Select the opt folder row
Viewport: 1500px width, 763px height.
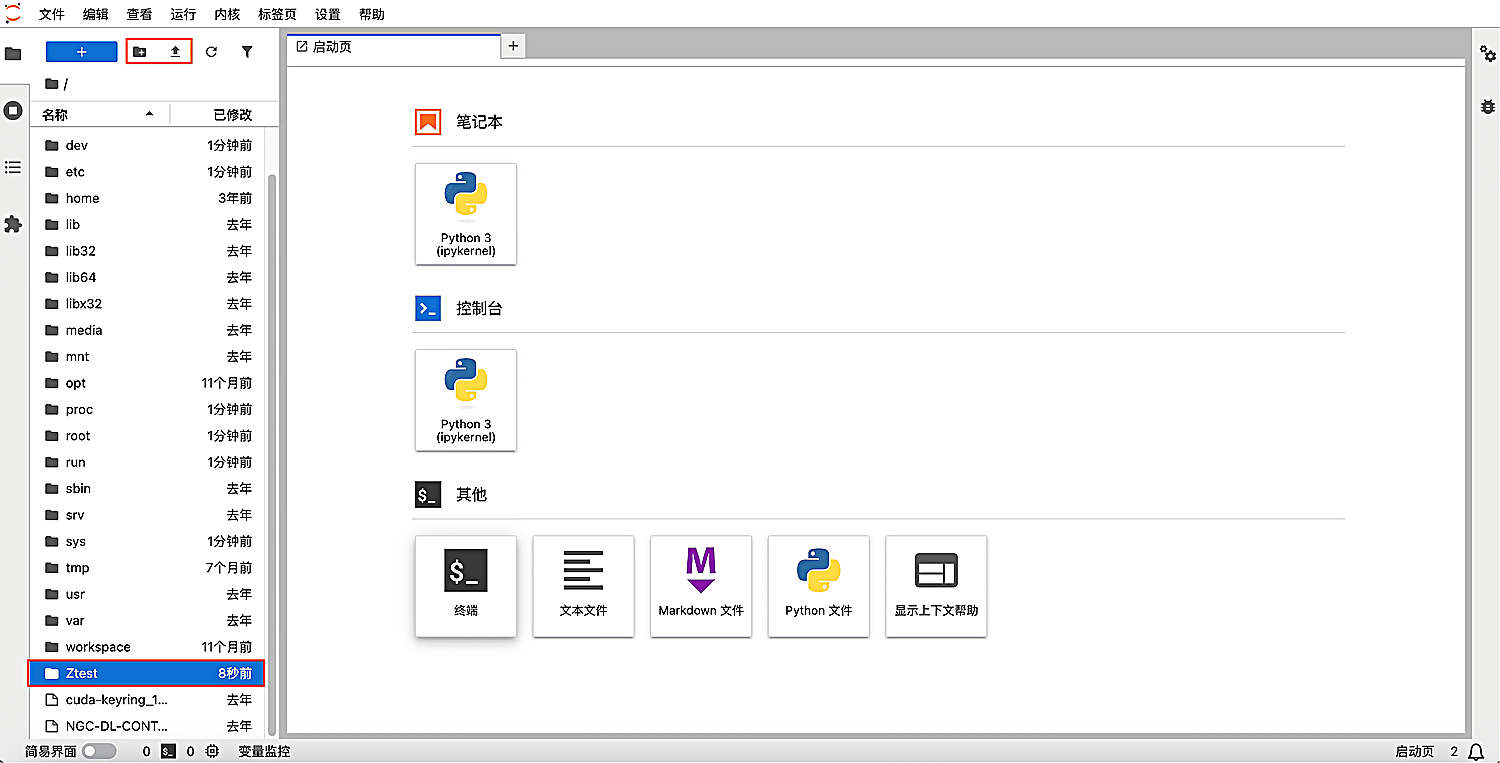tap(147, 383)
